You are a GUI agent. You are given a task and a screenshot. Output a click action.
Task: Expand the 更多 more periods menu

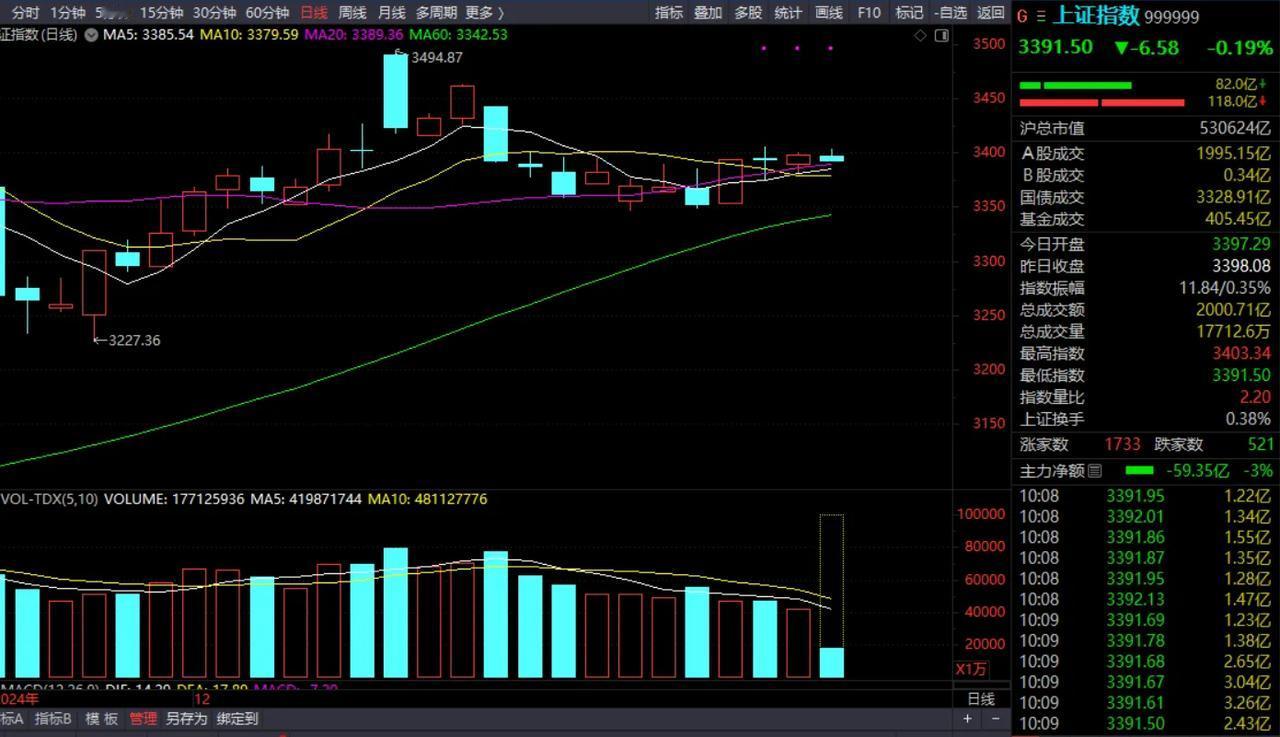click(484, 13)
